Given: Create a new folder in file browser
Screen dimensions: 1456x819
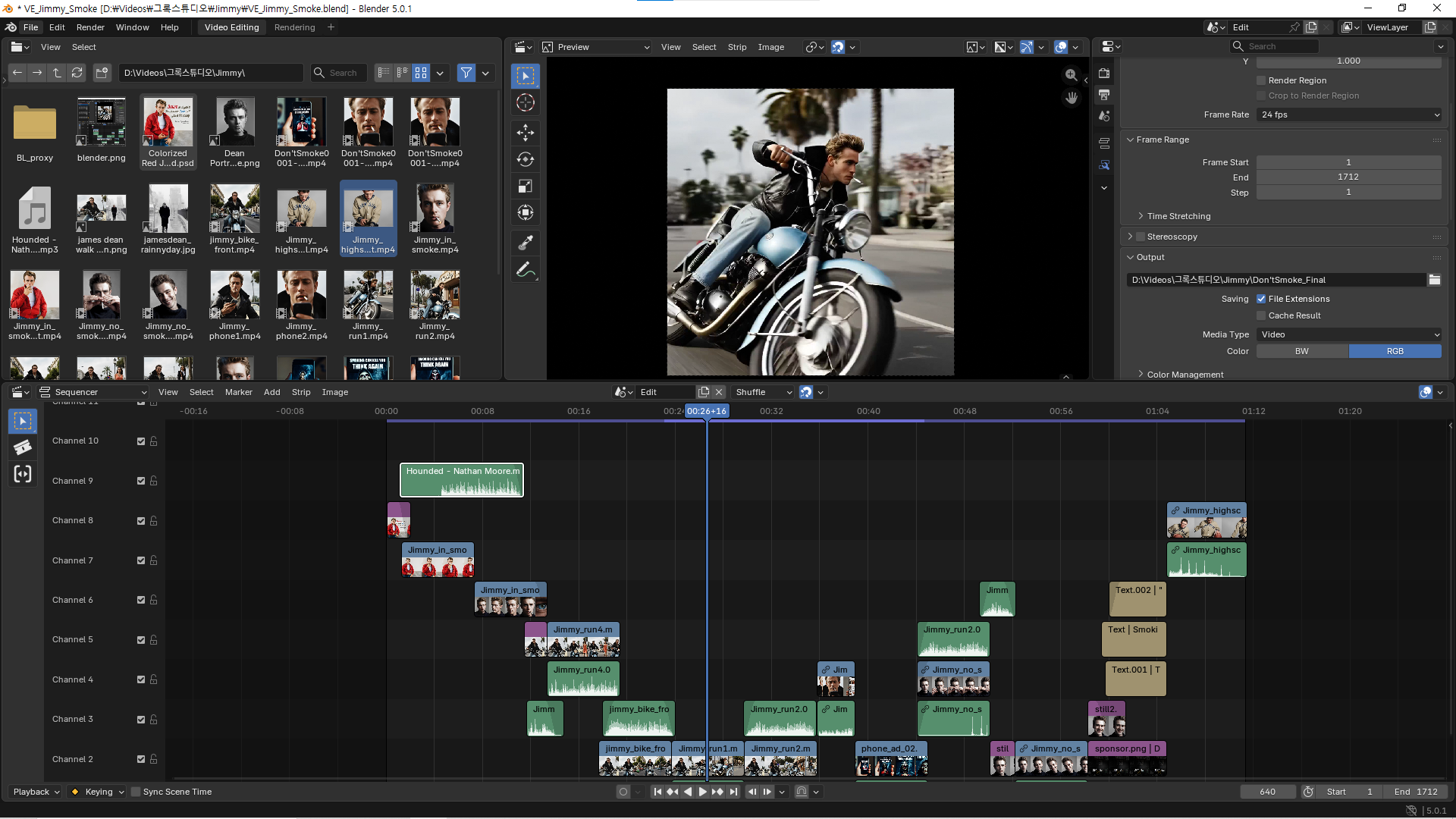Looking at the screenshot, I should tap(102, 73).
